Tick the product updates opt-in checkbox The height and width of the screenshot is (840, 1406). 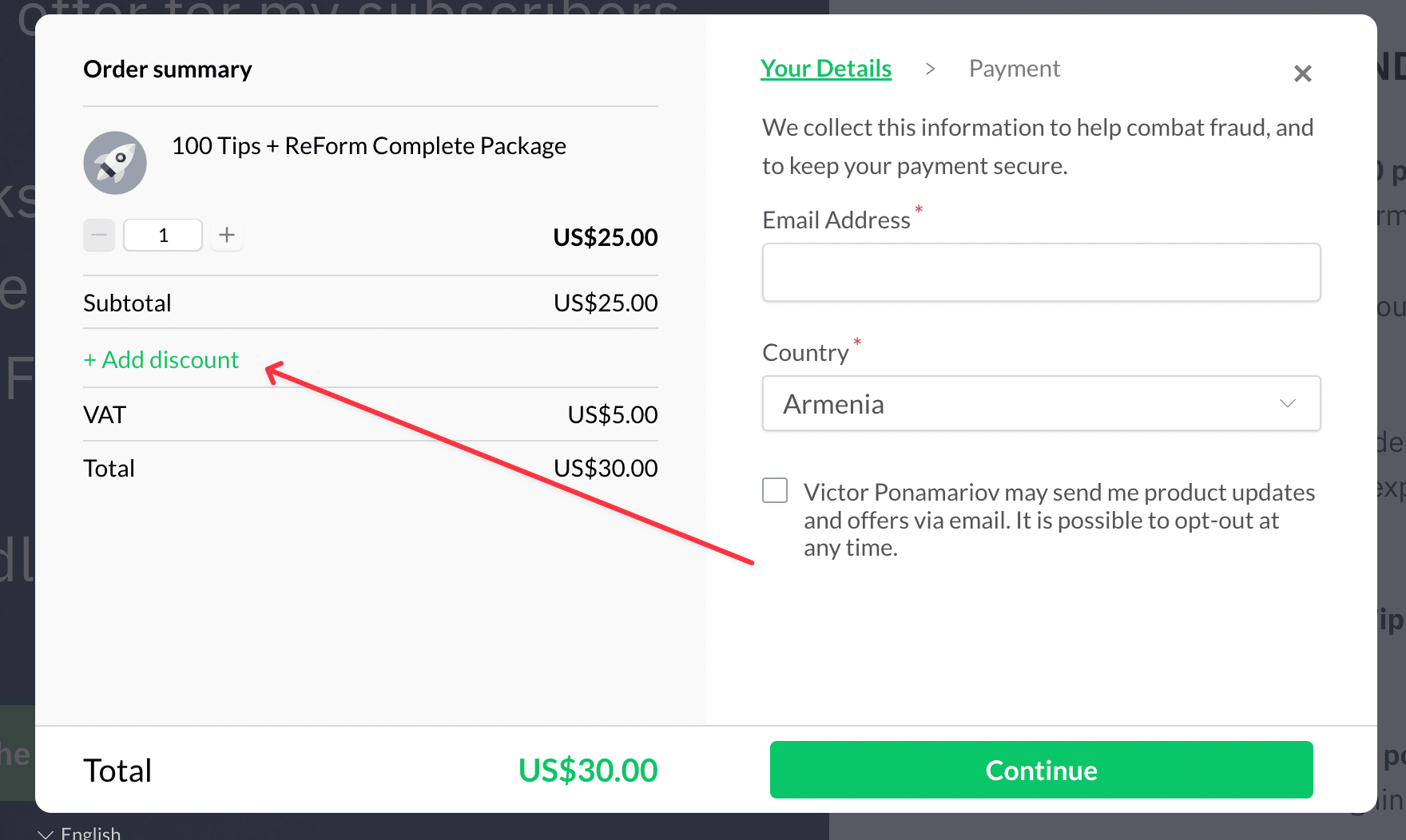(x=775, y=490)
